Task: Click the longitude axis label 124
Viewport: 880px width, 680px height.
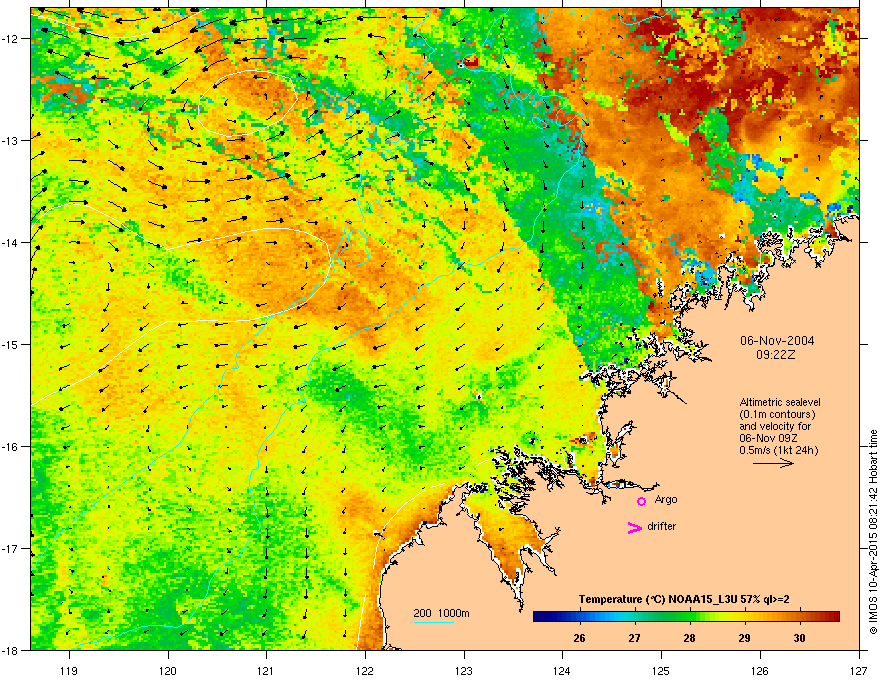Action: coord(562,670)
